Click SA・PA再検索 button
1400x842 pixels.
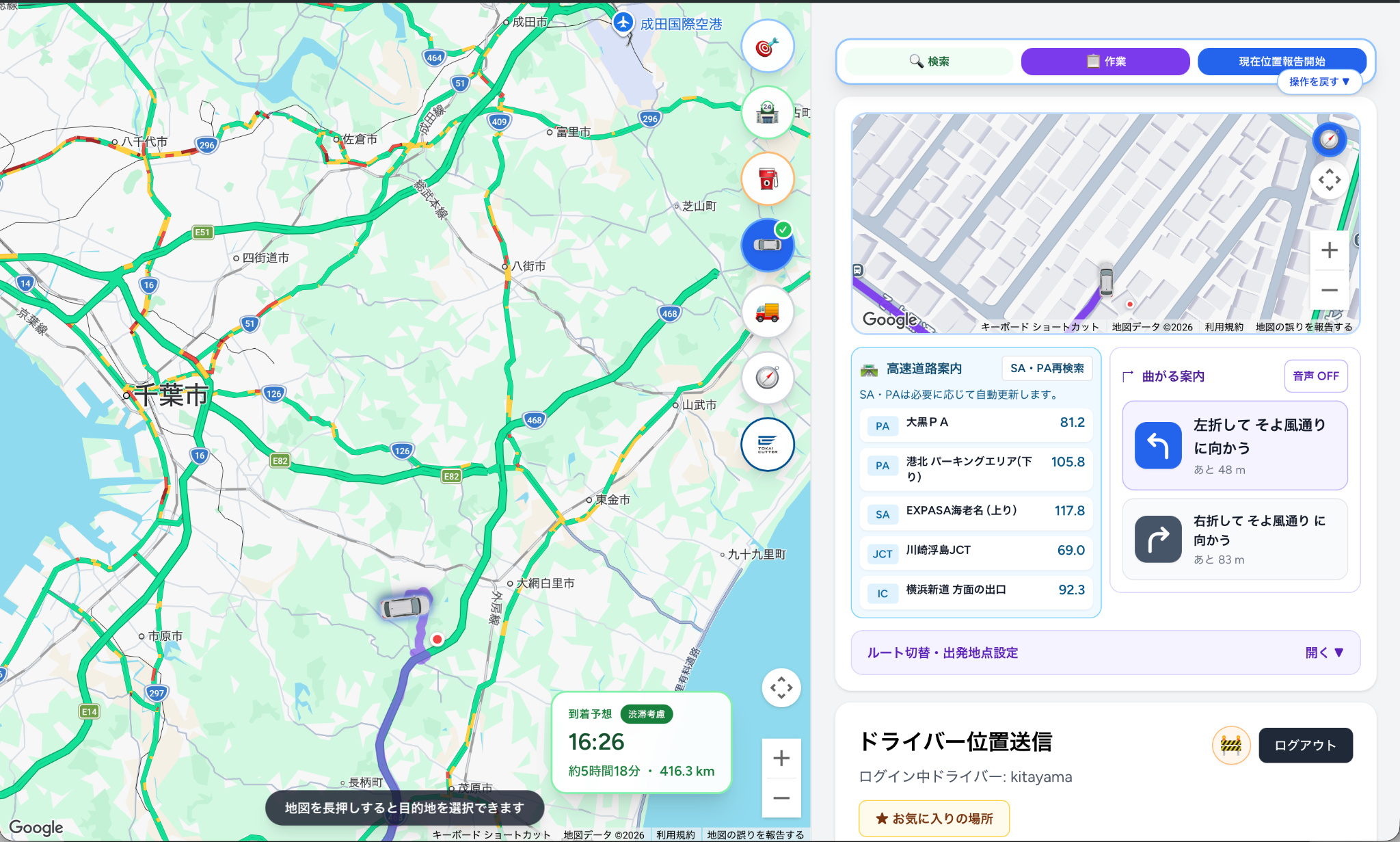point(1047,368)
